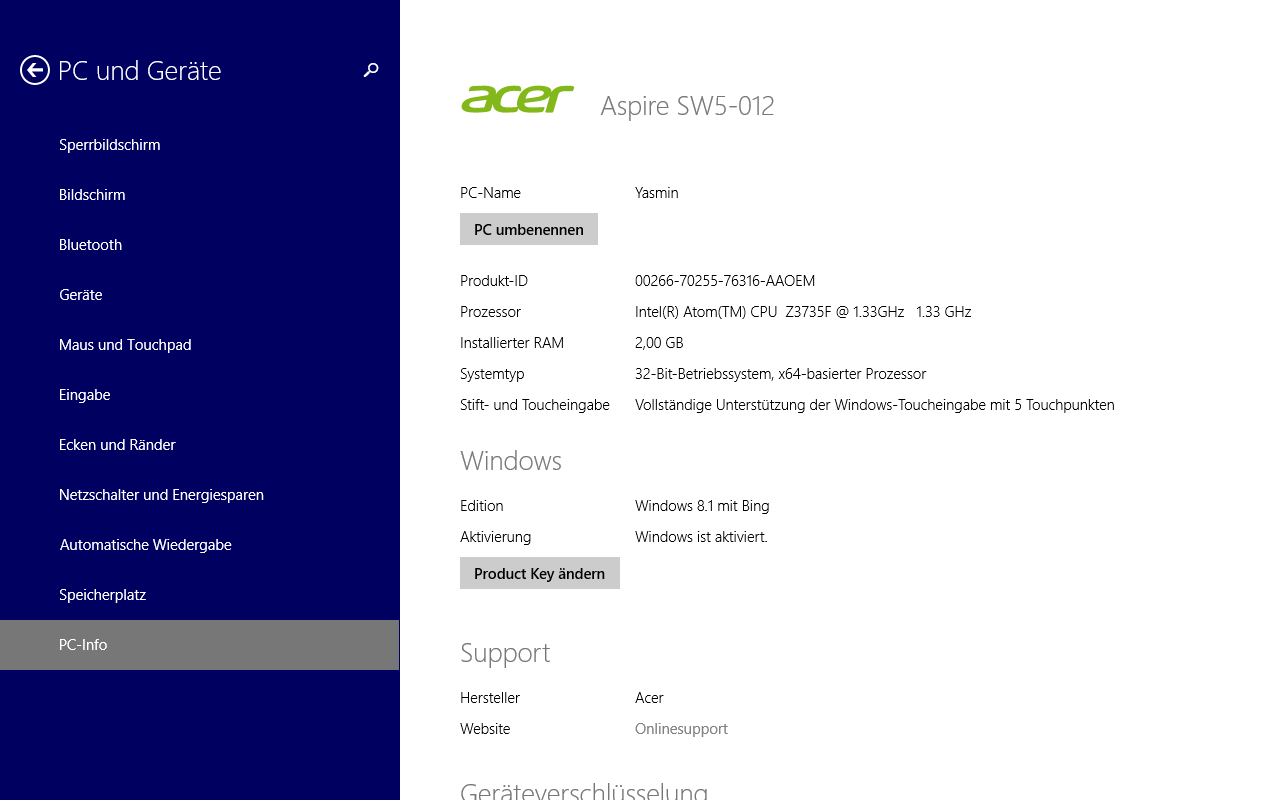This screenshot has height=800, width=1280.
Task: Click the Hersteller label
Action: click(490, 698)
